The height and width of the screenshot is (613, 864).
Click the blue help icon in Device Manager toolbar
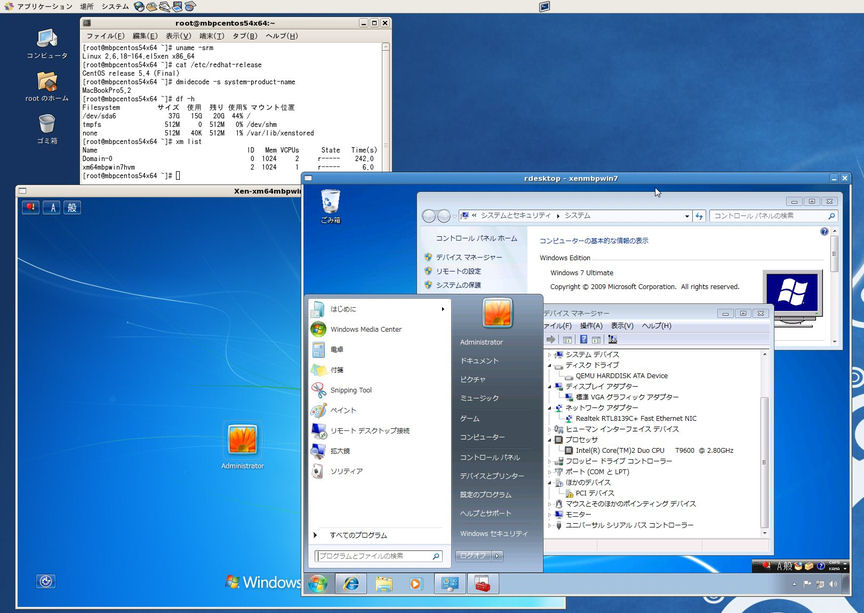[x=584, y=340]
